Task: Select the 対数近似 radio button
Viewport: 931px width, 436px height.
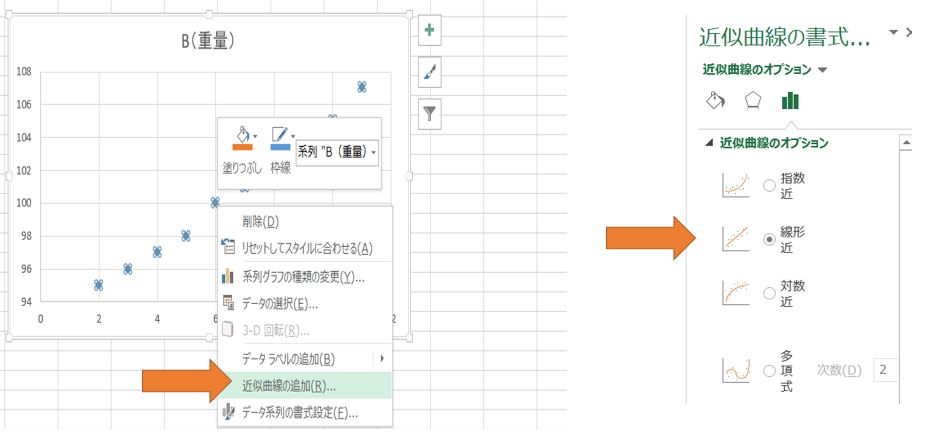Action: point(770,293)
